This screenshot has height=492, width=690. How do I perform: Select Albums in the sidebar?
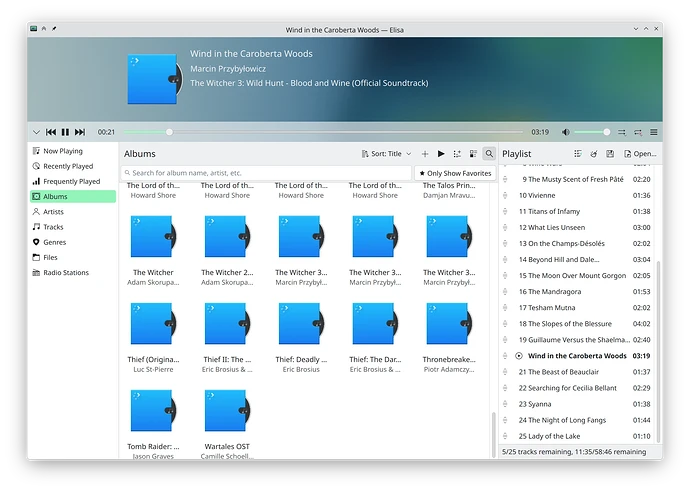(x=73, y=197)
